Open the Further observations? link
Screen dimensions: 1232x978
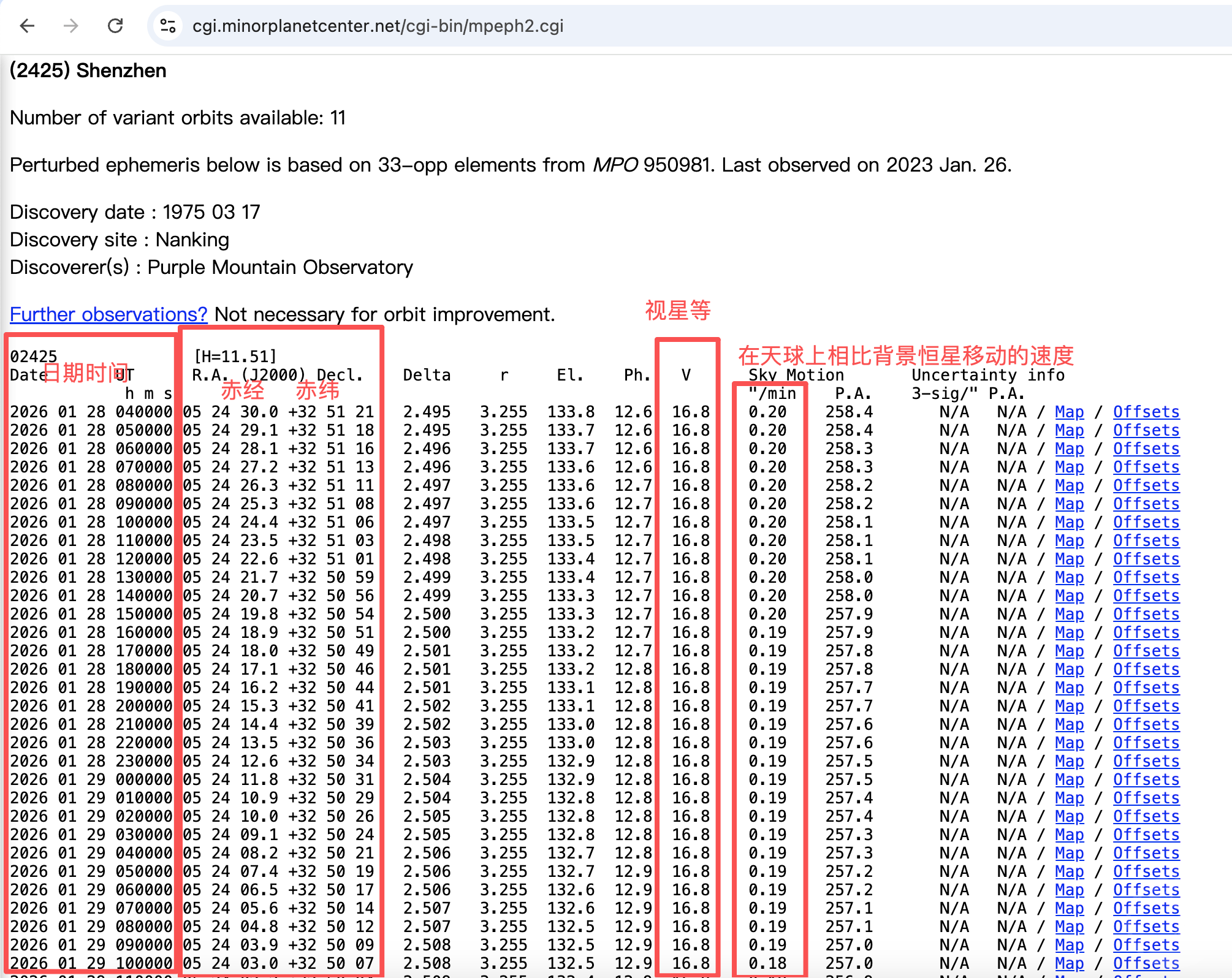coord(108,314)
